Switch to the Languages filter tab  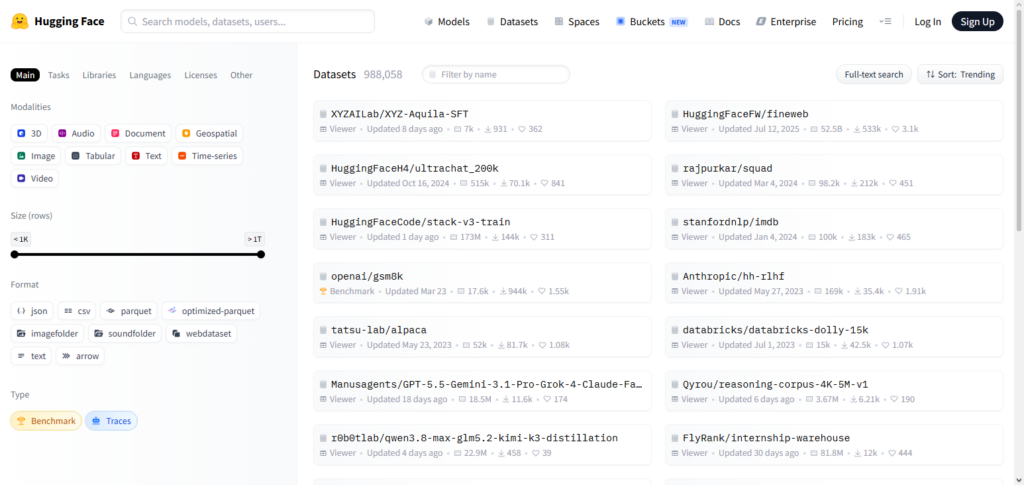(x=150, y=75)
